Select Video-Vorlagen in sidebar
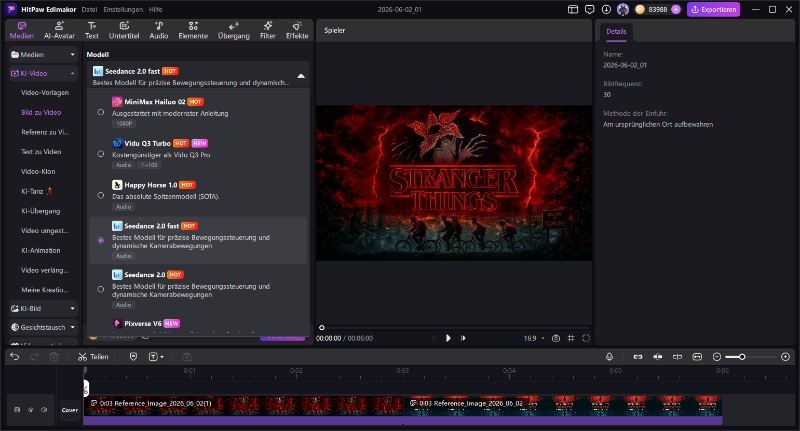This screenshot has width=800, height=431. [x=45, y=93]
